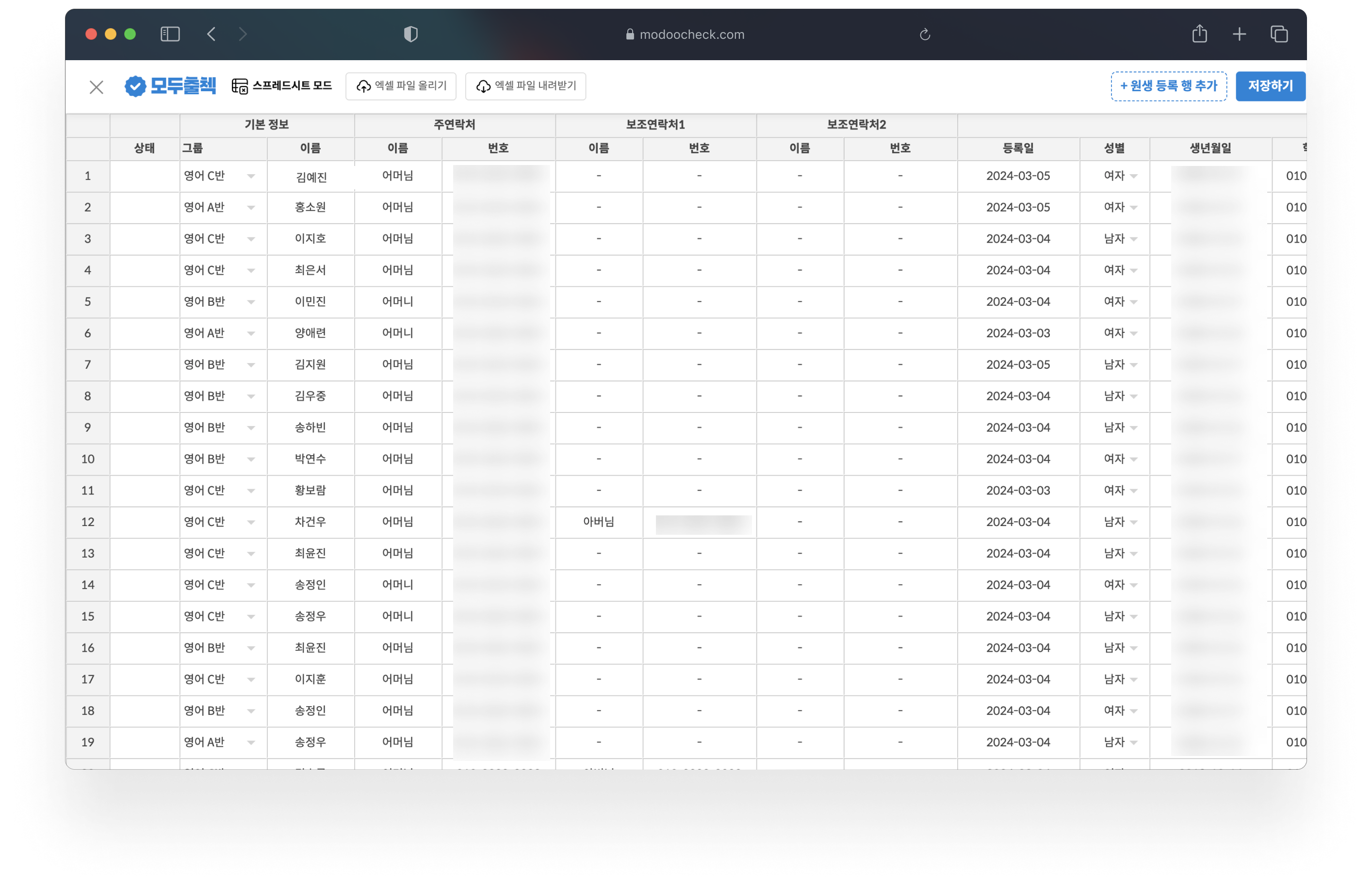Expand group dropdown for row 19 송정우
Image resolution: width=1372 pixels, height=891 pixels.
click(x=251, y=743)
